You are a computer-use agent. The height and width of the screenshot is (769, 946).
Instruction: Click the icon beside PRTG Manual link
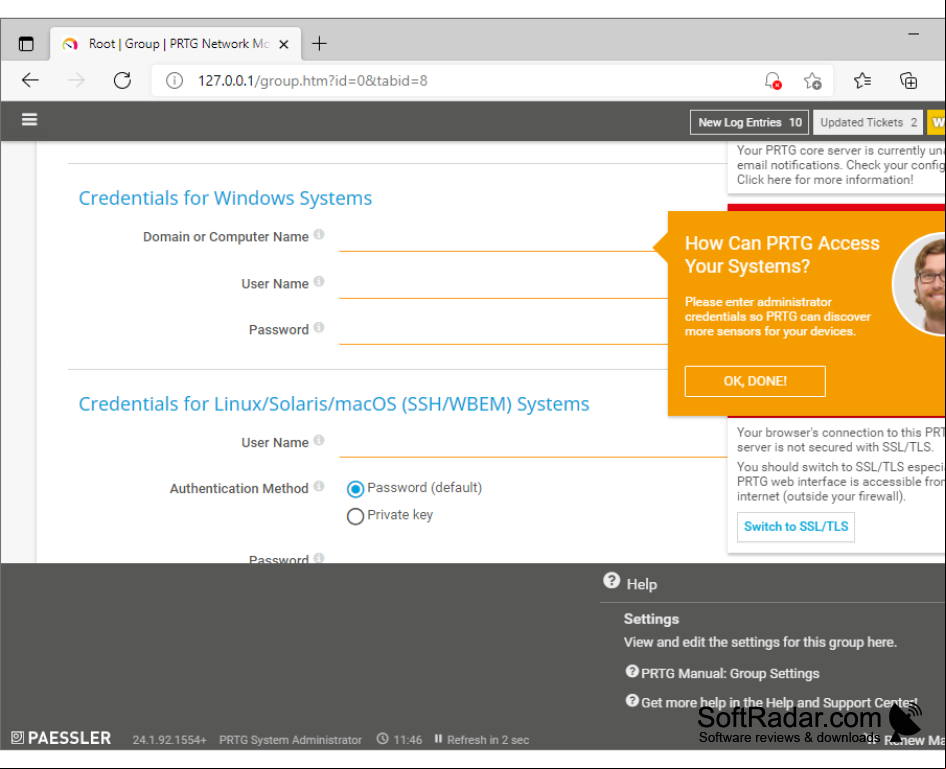coord(632,671)
